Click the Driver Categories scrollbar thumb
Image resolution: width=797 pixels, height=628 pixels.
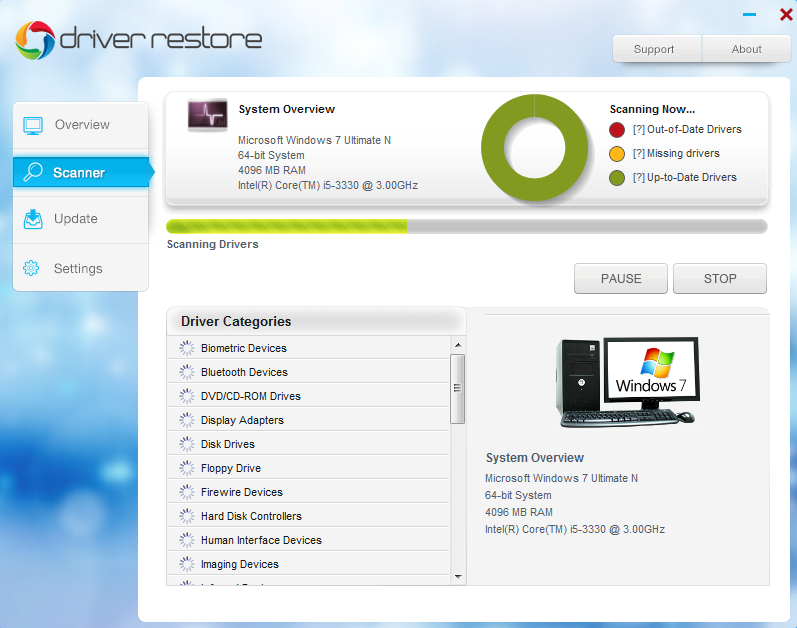coord(457,389)
